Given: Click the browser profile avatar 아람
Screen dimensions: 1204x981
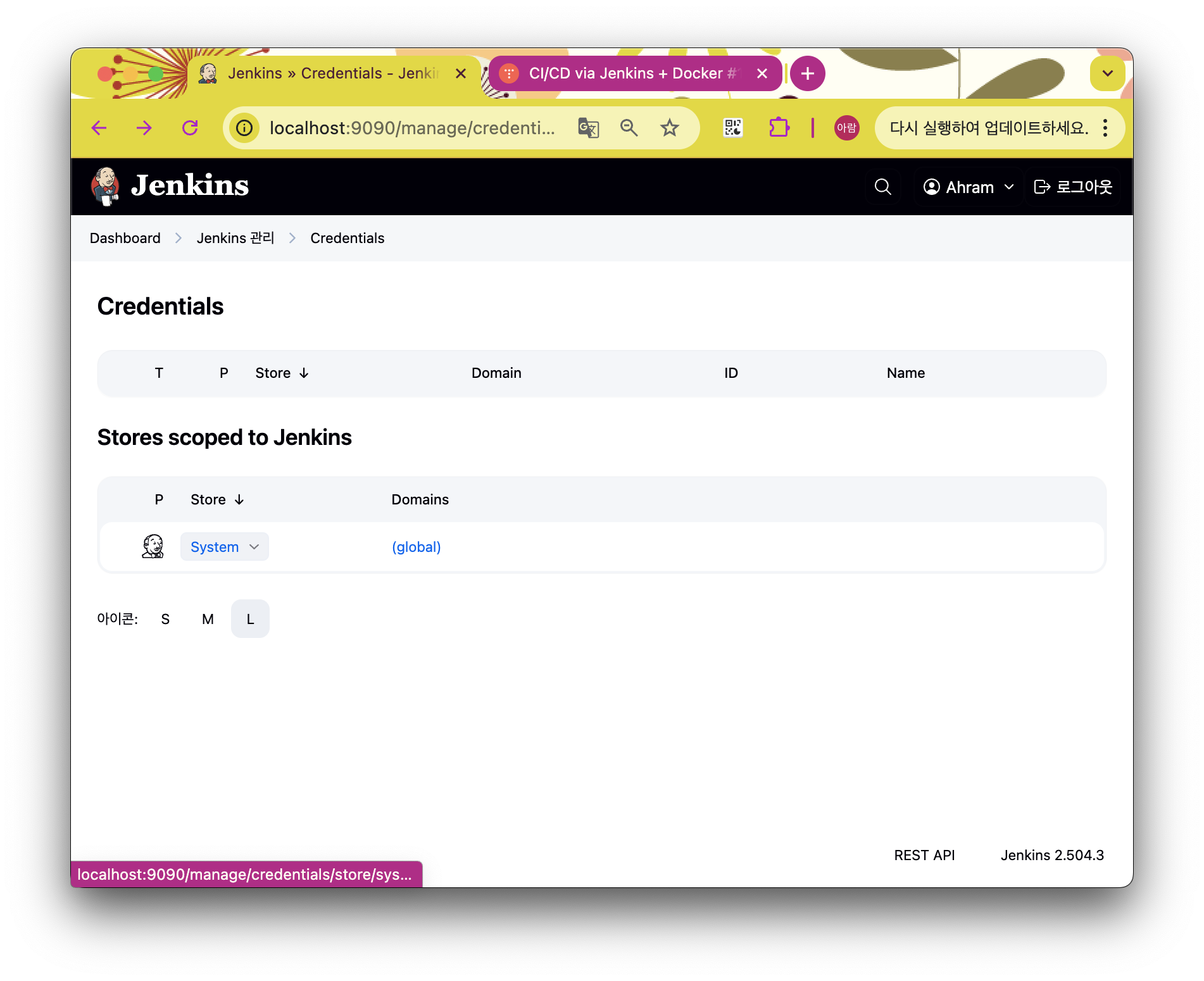Looking at the screenshot, I should (846, 128).
